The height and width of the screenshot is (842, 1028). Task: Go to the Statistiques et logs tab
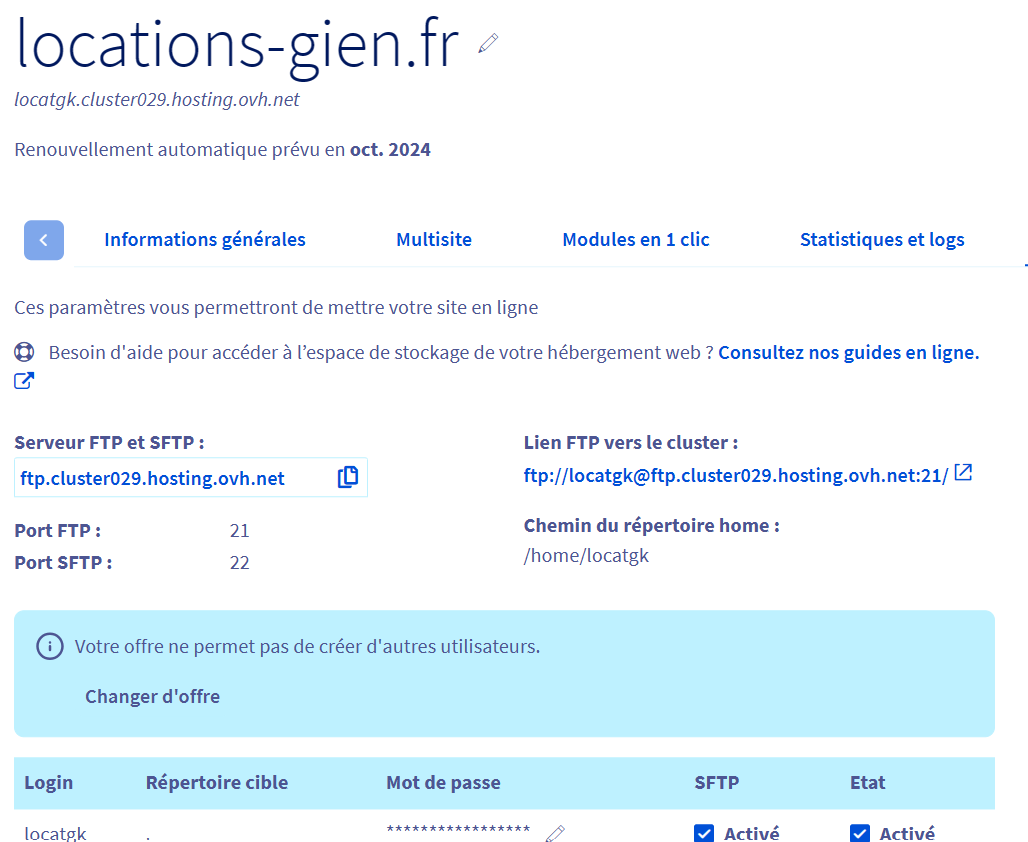[x=882, y=240]
